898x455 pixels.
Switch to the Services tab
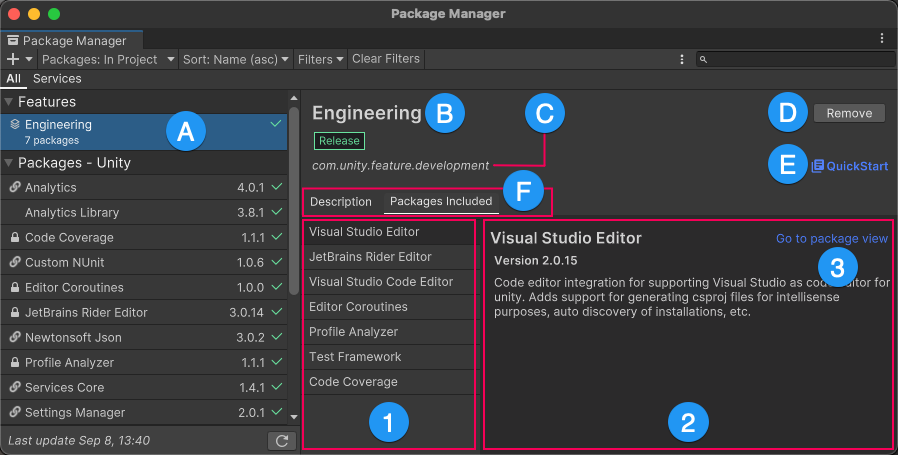(x=57, y=78)
